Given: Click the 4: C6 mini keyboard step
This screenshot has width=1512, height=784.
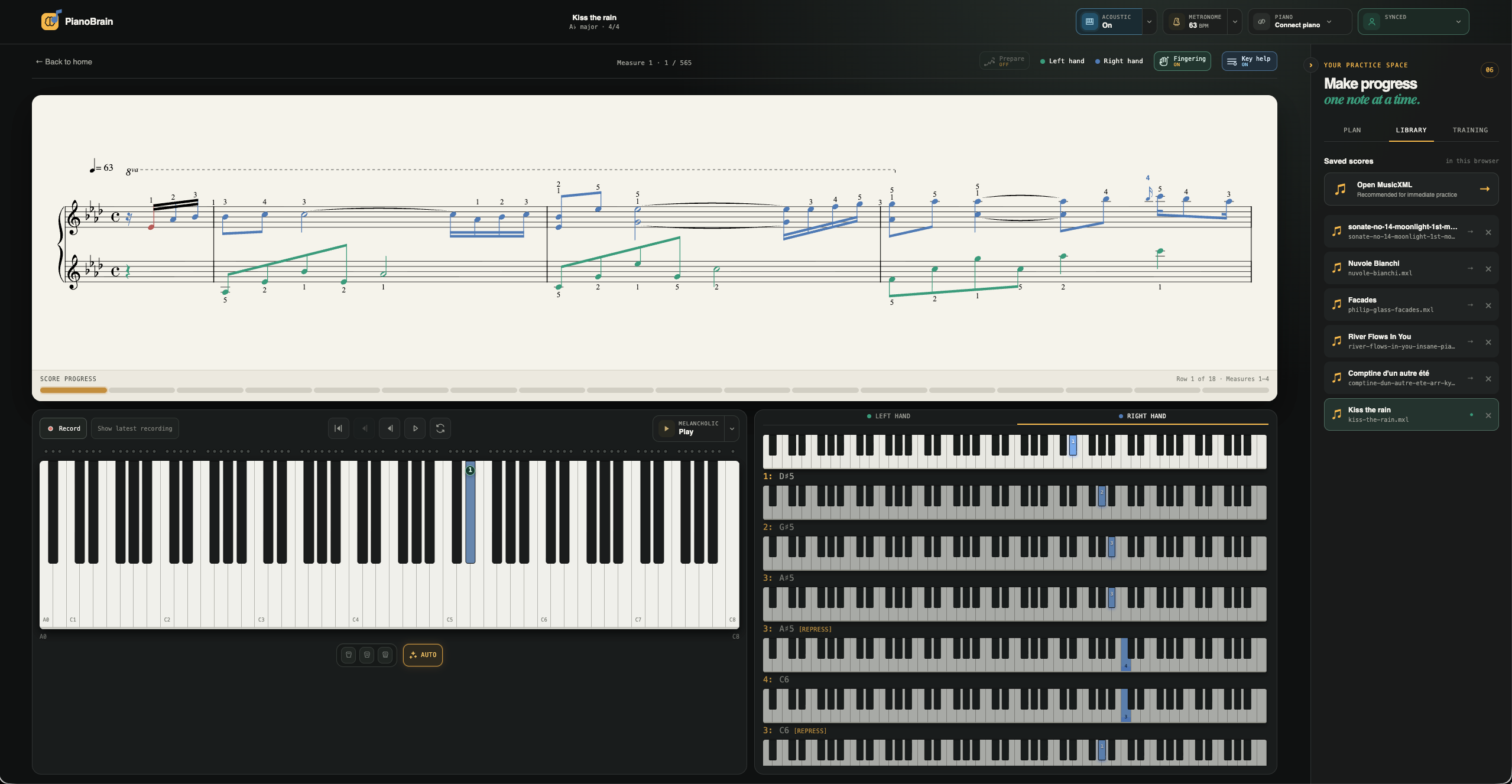Looking at the screenshot, I should (x=1014, y=655).
